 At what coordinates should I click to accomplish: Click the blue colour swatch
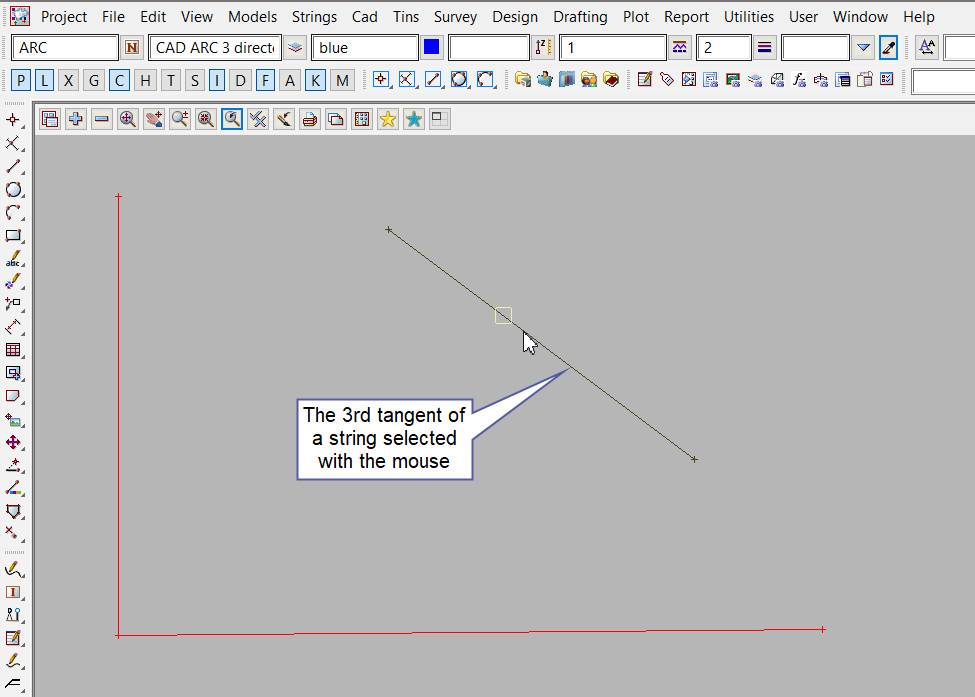tap(432, 48)
